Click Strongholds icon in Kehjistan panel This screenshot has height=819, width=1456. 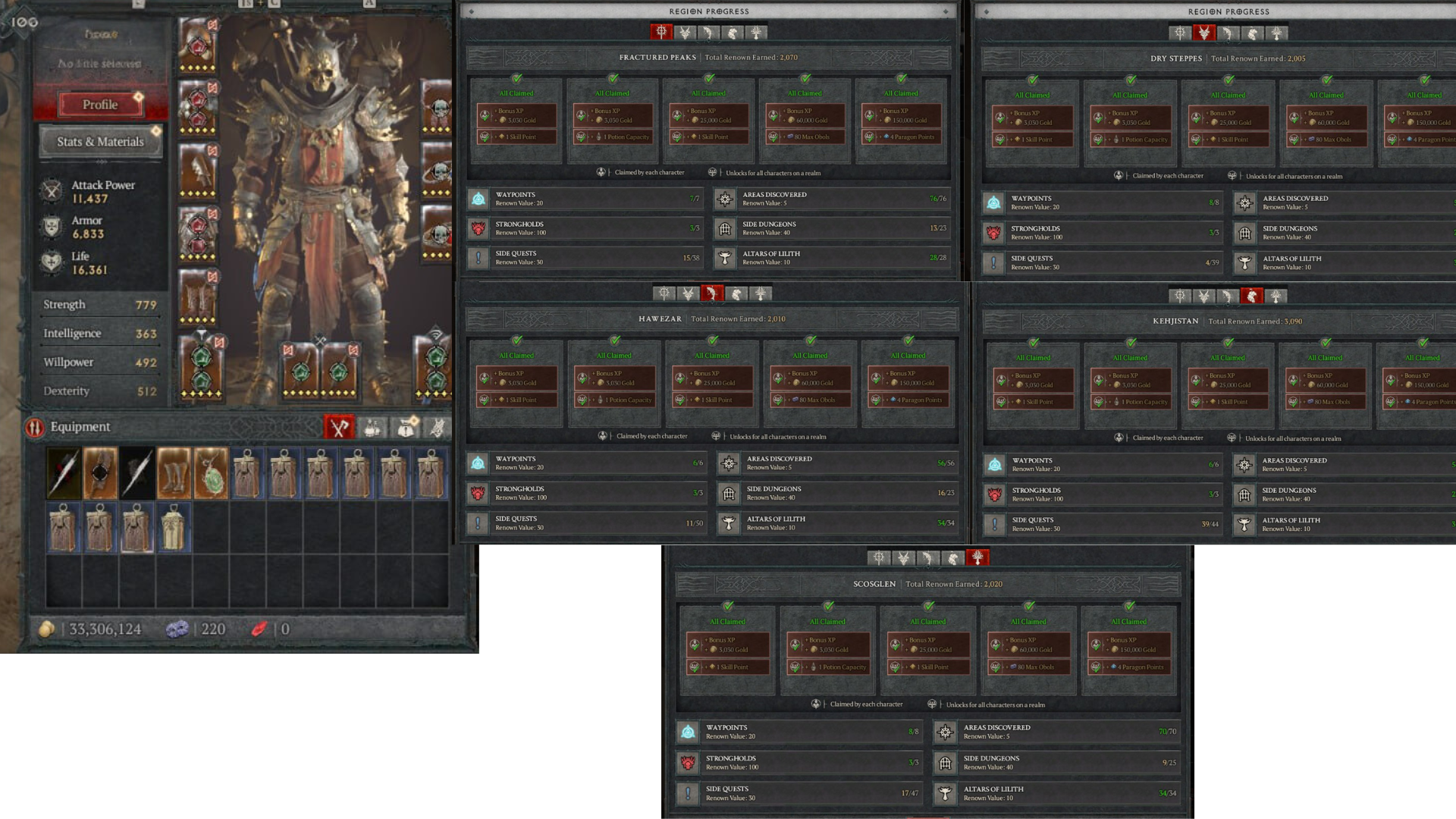[x=994, y=494]
